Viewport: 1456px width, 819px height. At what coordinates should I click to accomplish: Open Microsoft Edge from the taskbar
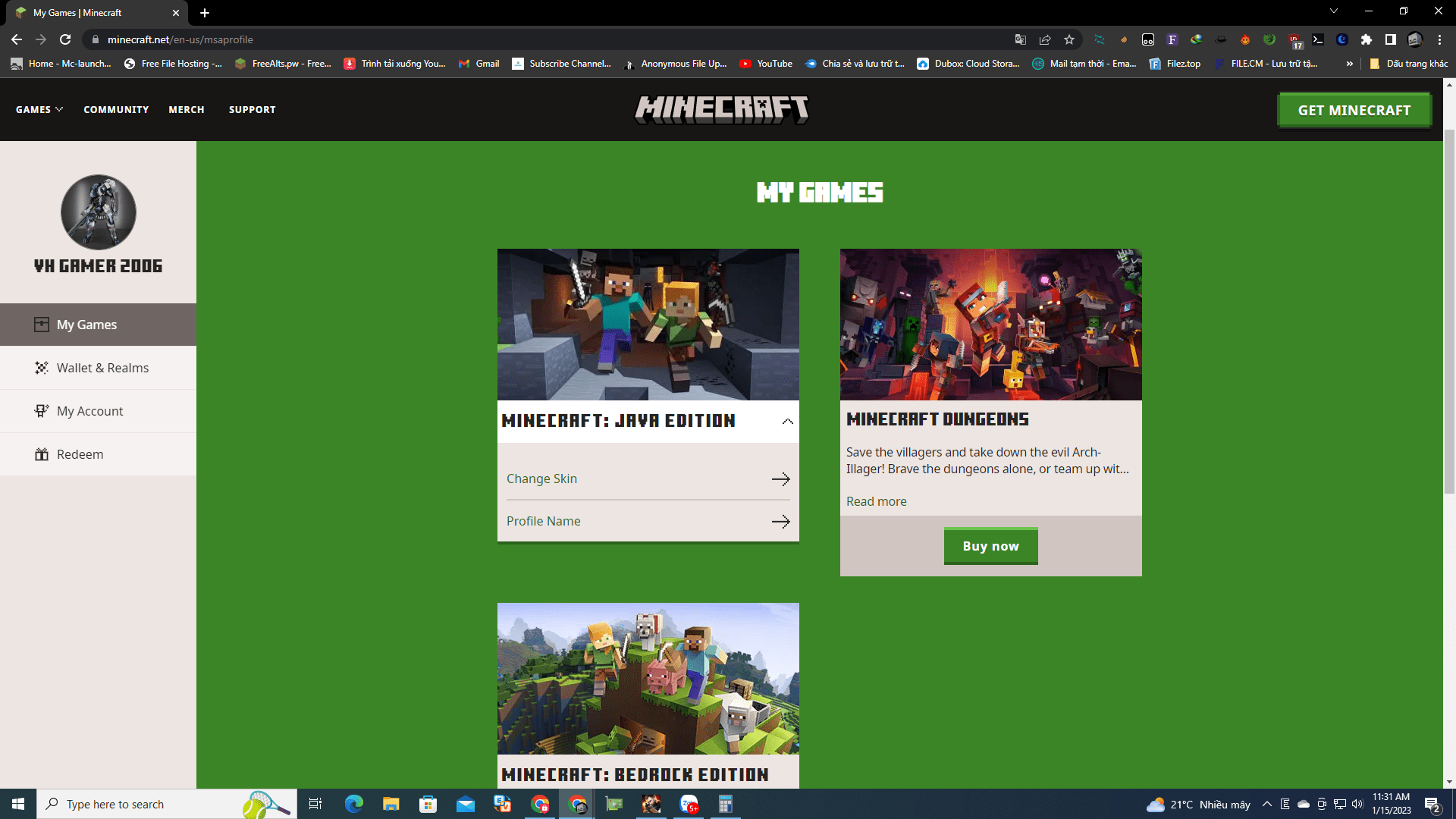pyautogui.click(x=353, y=804)
